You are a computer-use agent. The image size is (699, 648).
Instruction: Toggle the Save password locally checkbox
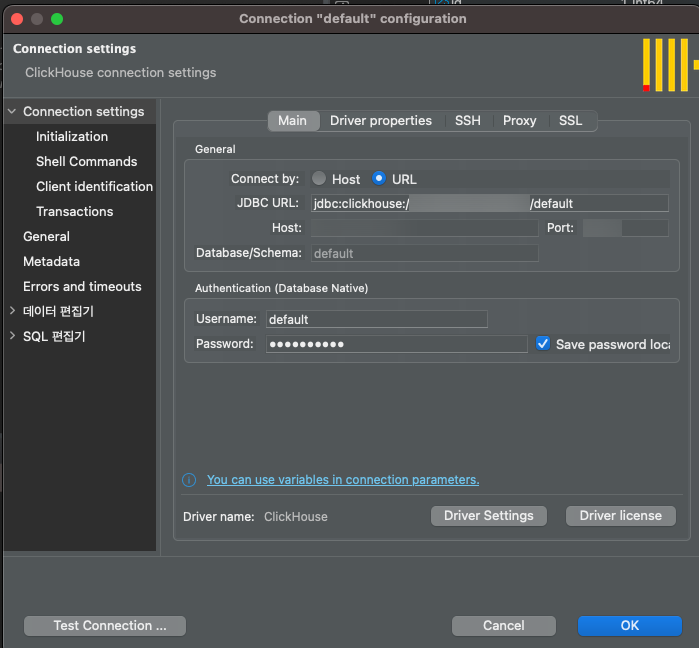click(x=543, y=344)
